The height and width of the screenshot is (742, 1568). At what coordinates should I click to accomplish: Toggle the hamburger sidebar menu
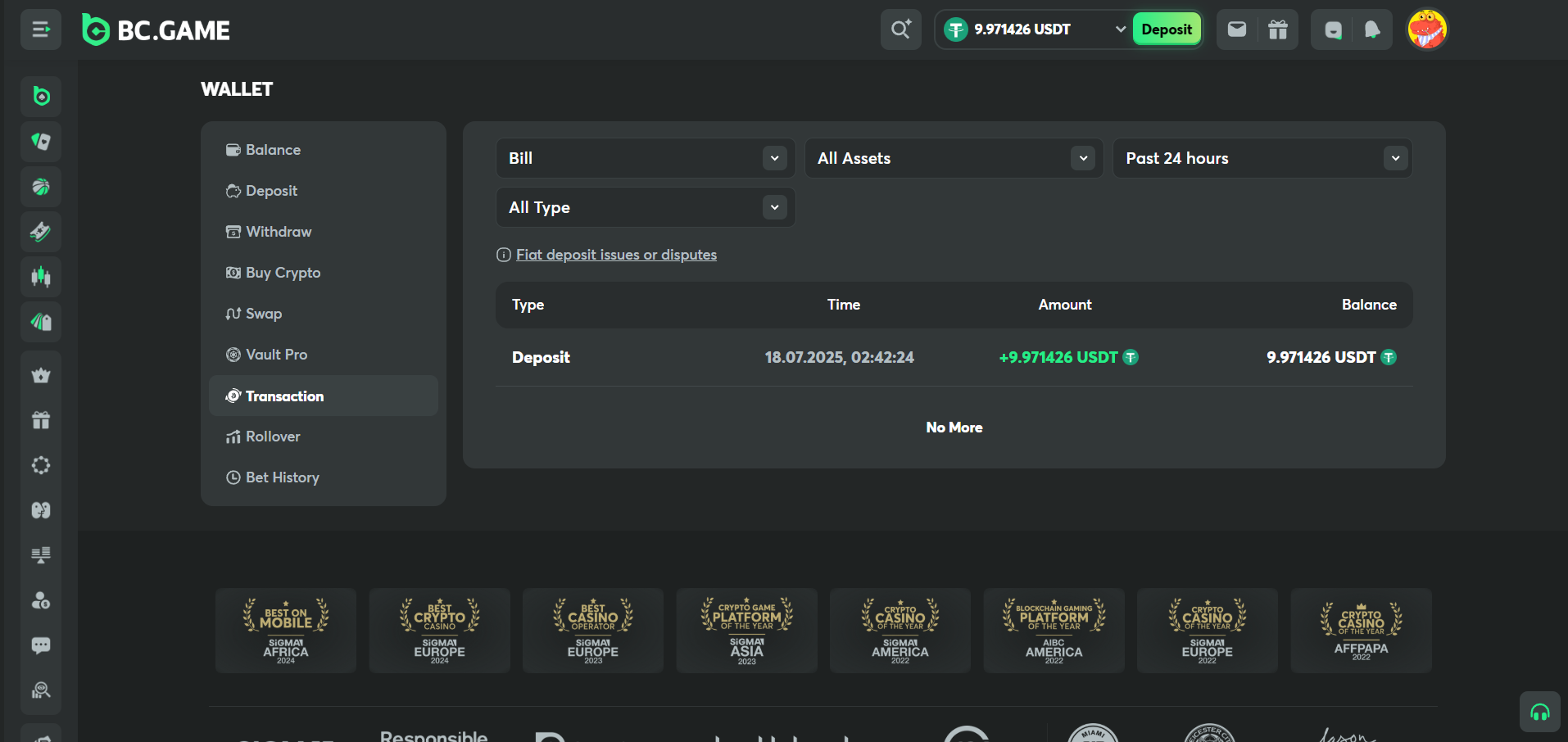tap(41, 29)
